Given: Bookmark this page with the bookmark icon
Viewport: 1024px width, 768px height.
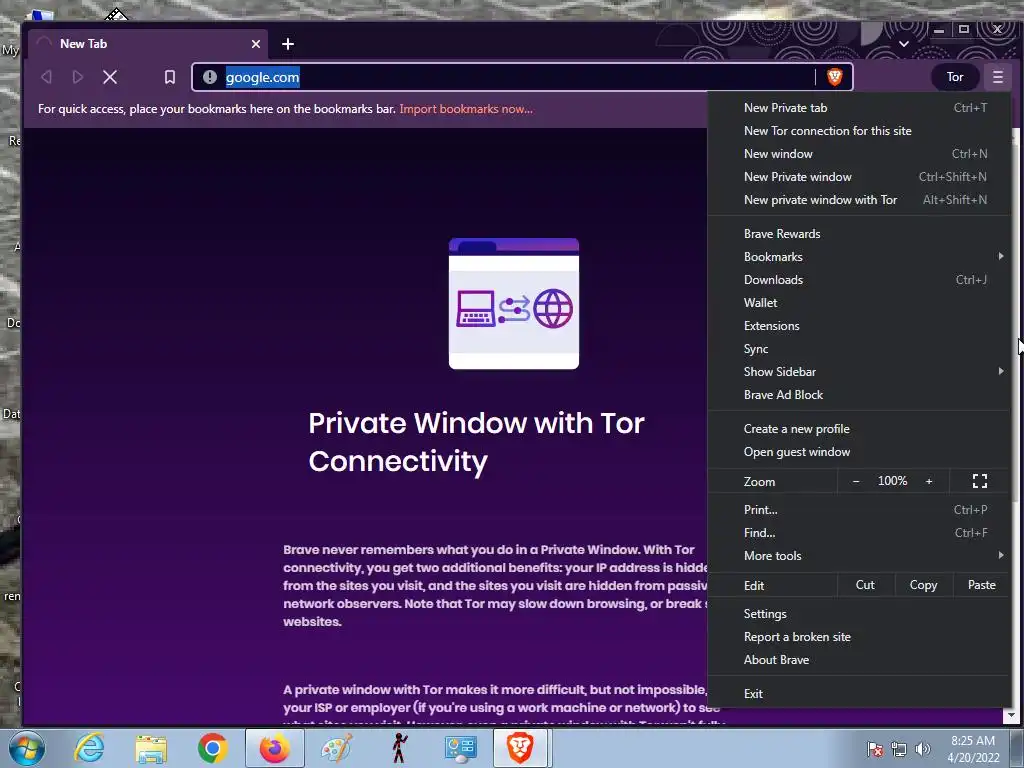Looking at the screenshot, I should (x=170, y=77).
